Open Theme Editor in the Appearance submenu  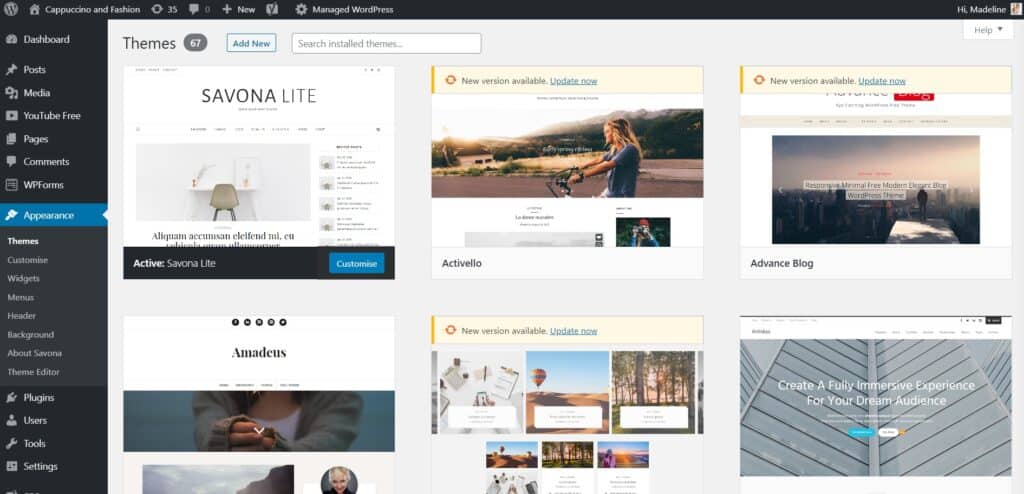(x=33, y=372)
